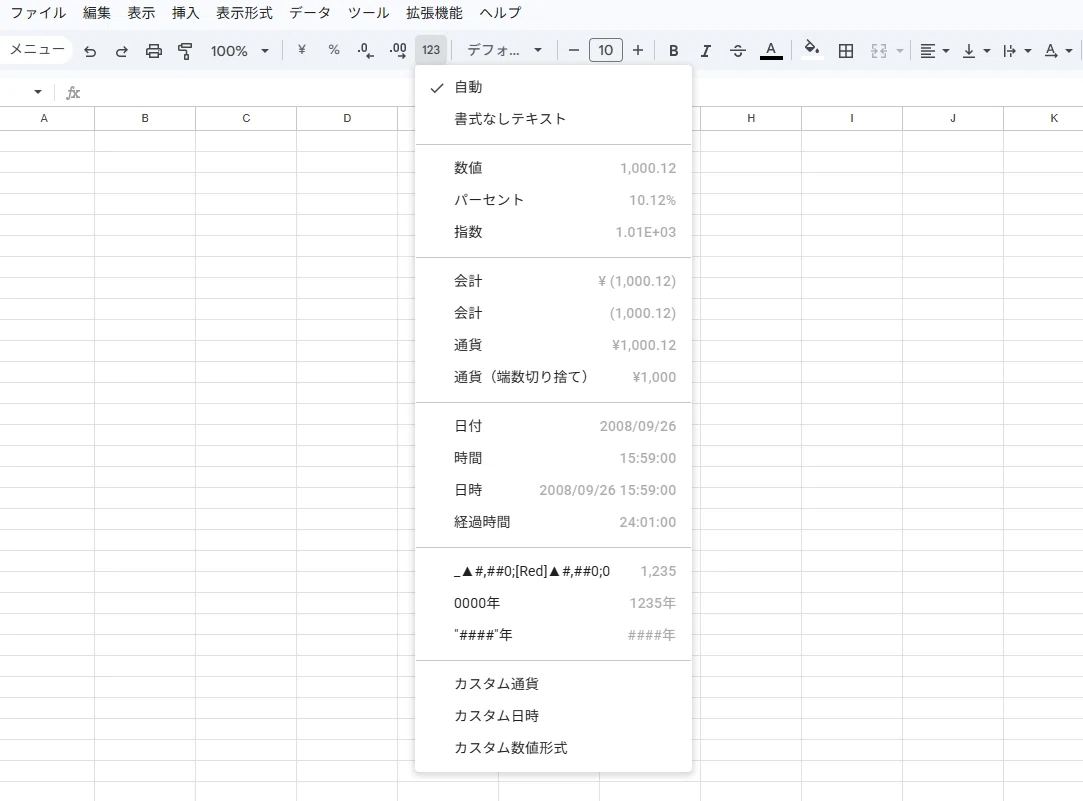Open カスタム通貨 option
1083x801 pixels.
click(x=553, y=684)
